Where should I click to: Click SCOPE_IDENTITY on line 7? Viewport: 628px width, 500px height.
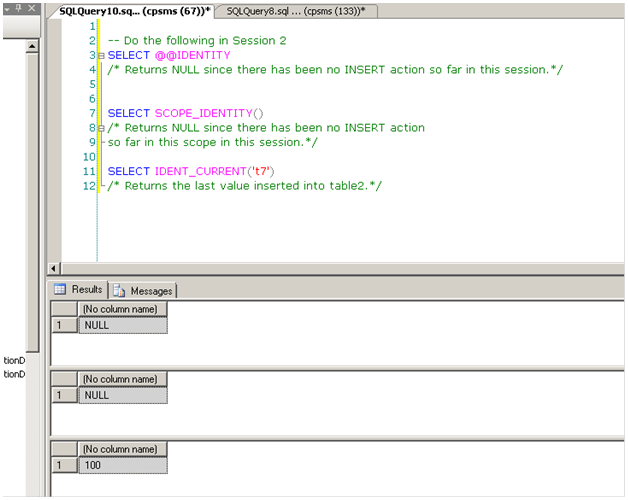click(203, 113)
